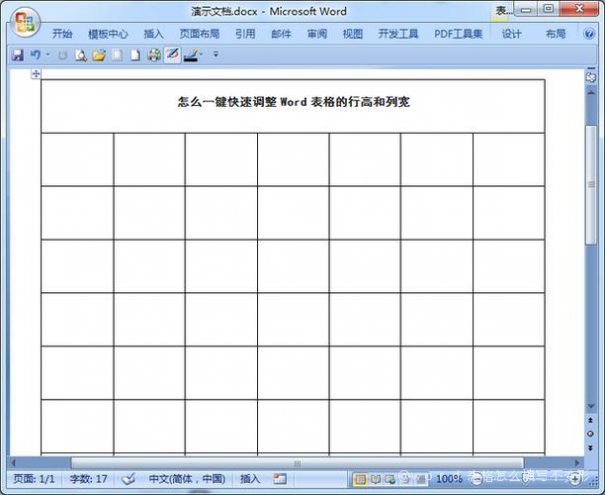Switch to the 模板中心 tab

click(x=108, y=34)
